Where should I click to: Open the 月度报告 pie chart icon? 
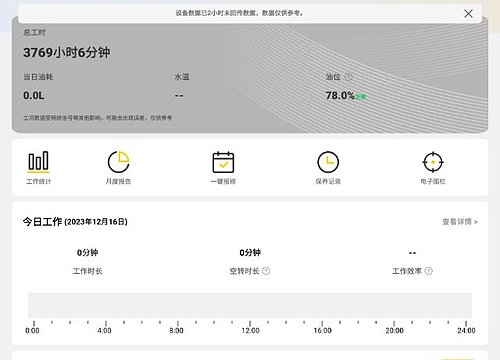tap(118, 162)
